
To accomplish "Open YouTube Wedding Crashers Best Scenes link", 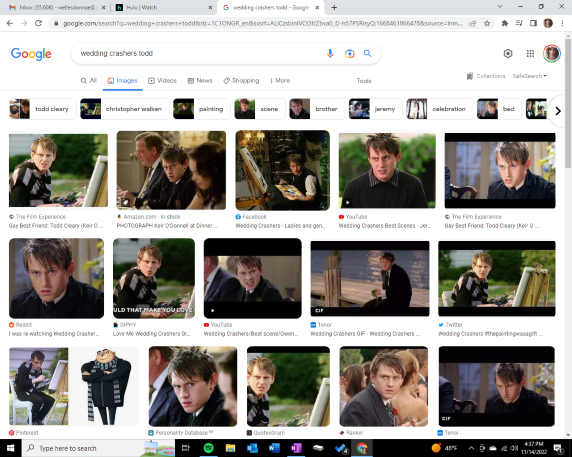I will click(385, 226).
